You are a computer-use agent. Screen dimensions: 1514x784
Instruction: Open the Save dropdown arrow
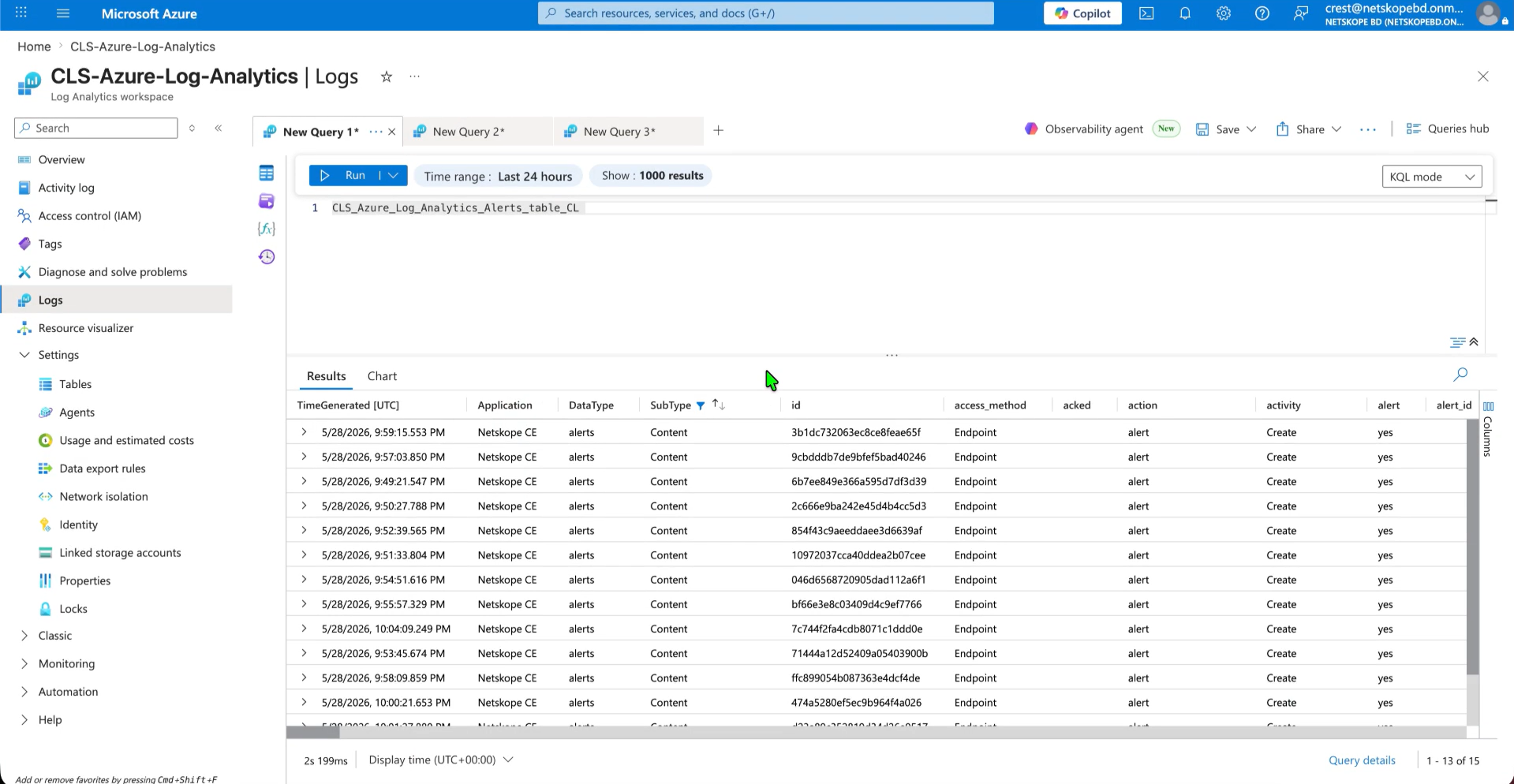(1251, 129)
